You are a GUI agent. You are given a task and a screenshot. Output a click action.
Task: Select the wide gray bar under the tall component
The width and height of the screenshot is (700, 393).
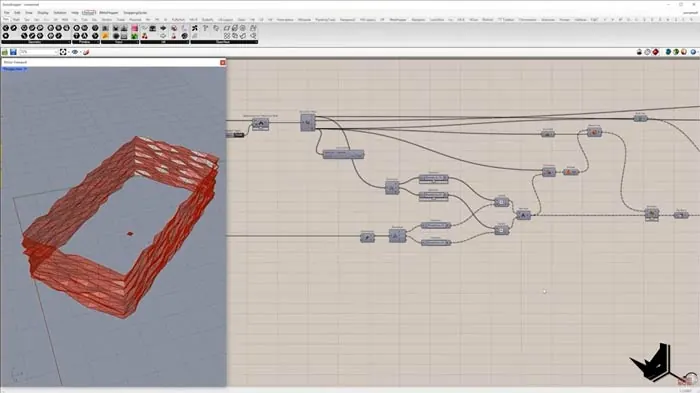(x=343, y=154)
